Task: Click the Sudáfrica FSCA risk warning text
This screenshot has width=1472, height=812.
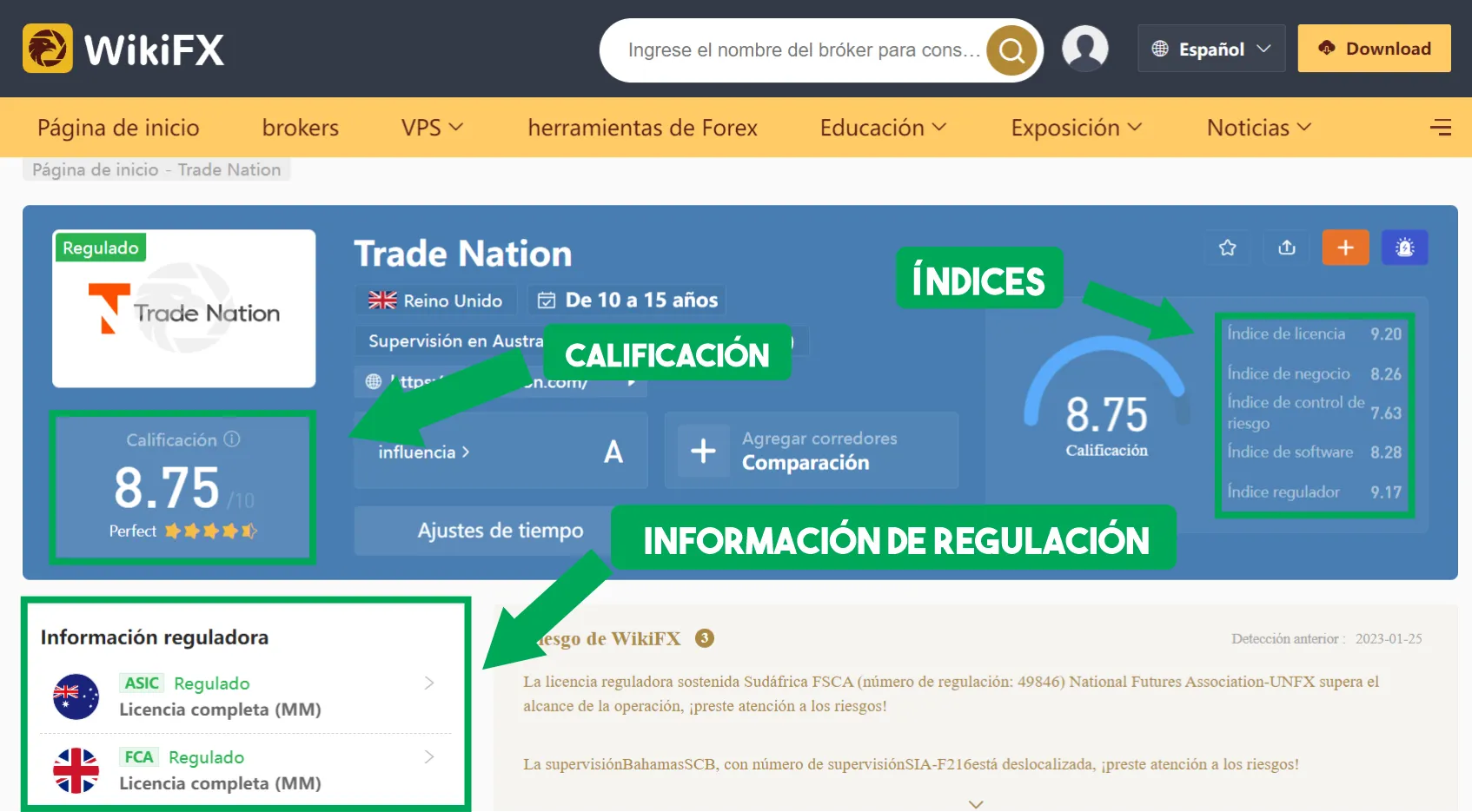Action: coord(951,694)
